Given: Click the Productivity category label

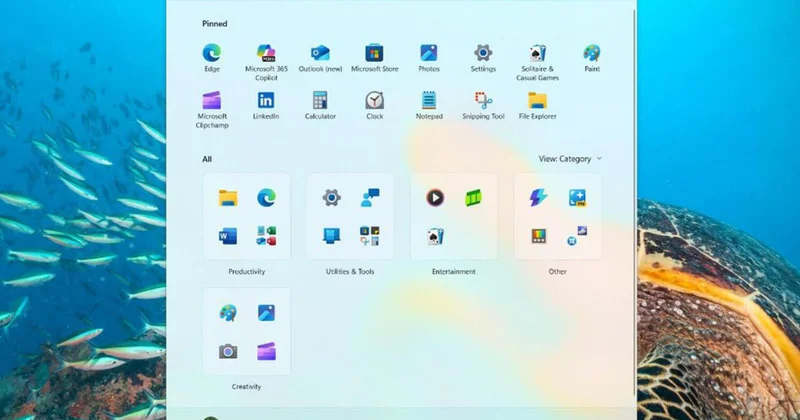Looking at the screenshot, I should coord(246,271).
